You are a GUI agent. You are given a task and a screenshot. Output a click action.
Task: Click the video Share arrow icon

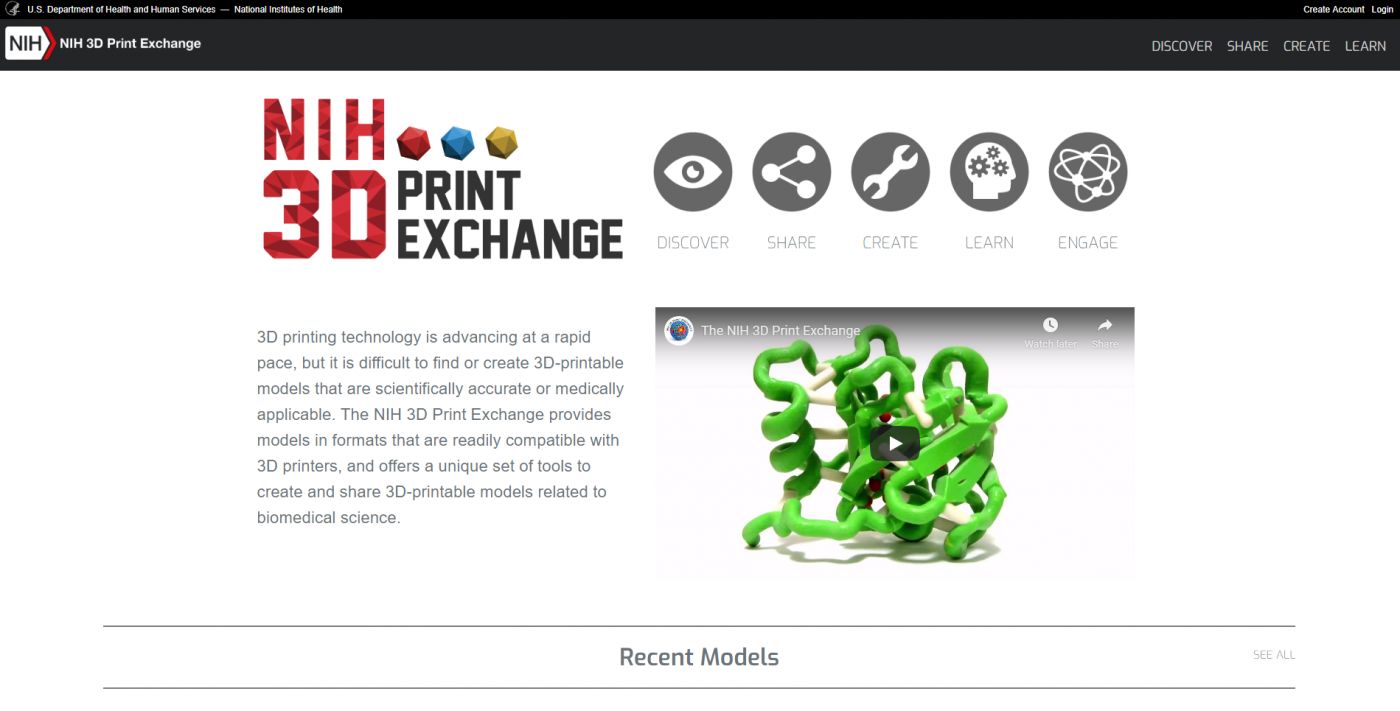click(1105, 325)
